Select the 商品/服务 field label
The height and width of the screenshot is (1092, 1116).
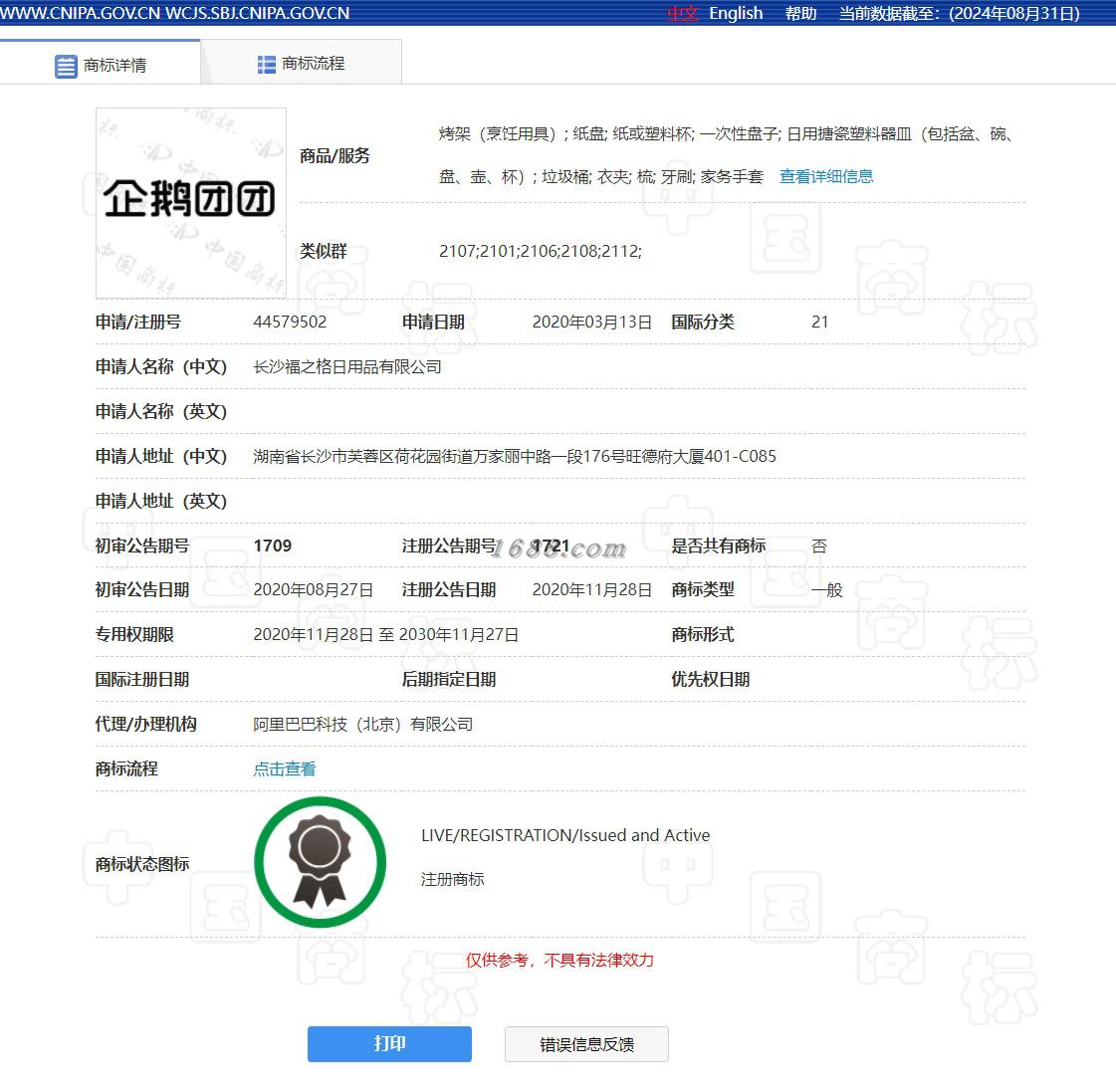point(335,156)
